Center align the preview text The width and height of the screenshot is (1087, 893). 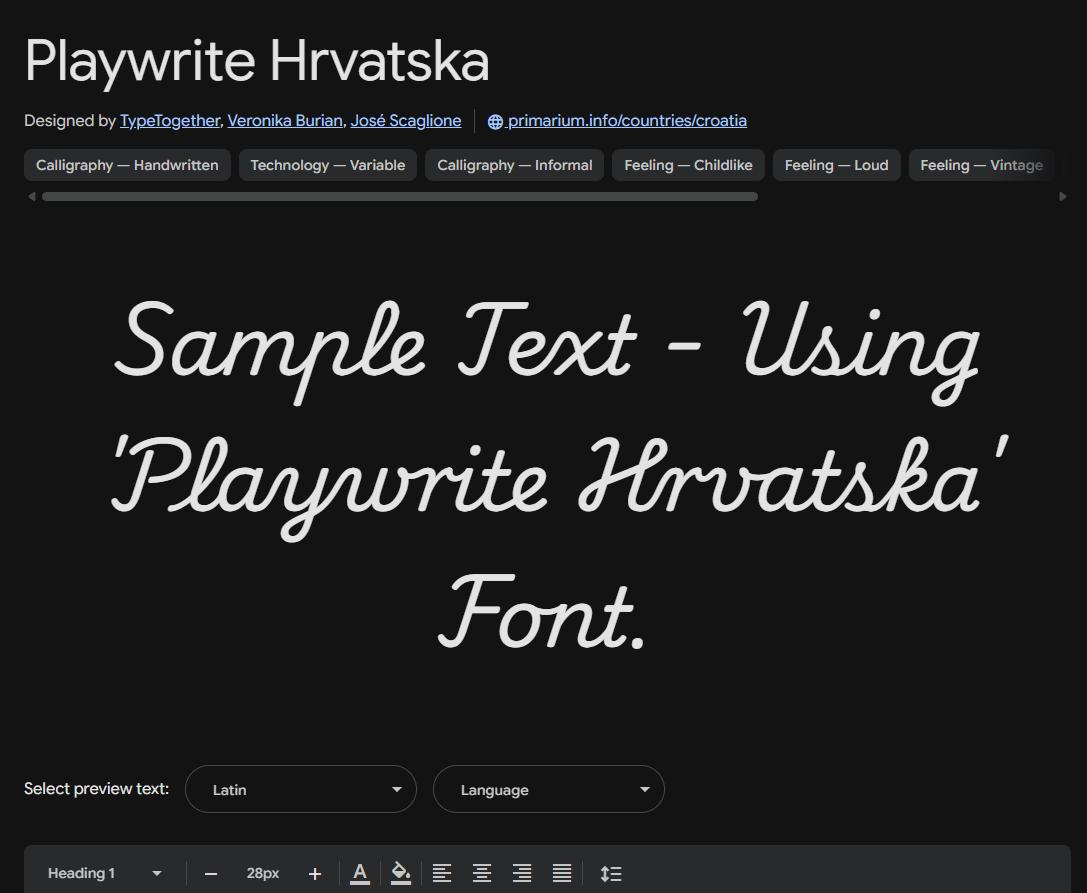coord(482,873)
